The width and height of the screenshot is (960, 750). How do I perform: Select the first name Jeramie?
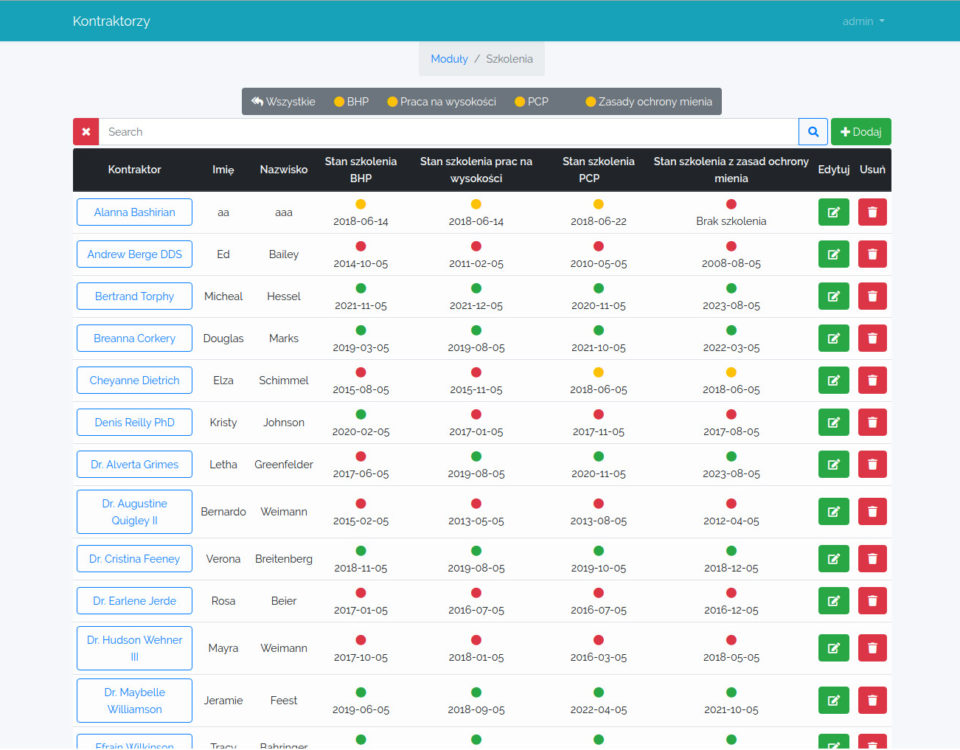(x=223, y=700)
